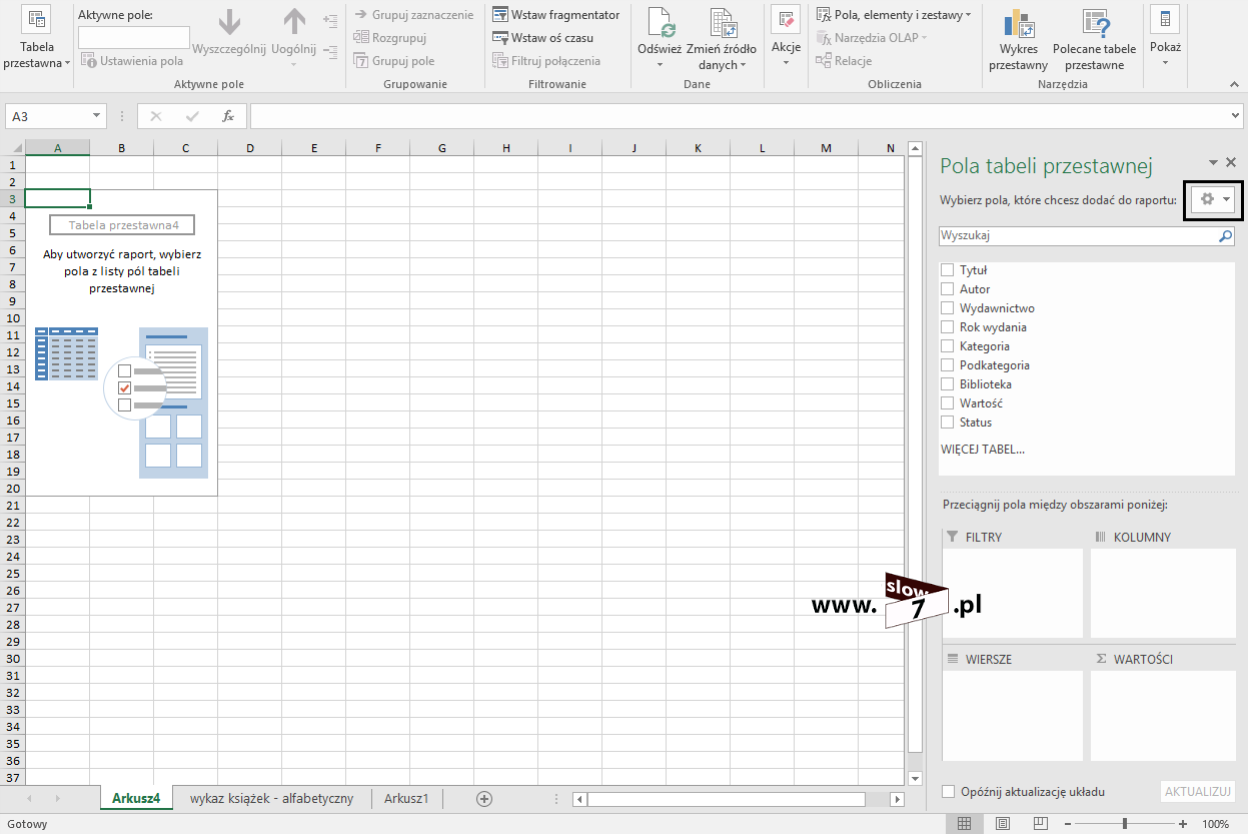The image size is (1248, 834).
Task: Click Narzędzia OLAP command
Action: [872, 38]
